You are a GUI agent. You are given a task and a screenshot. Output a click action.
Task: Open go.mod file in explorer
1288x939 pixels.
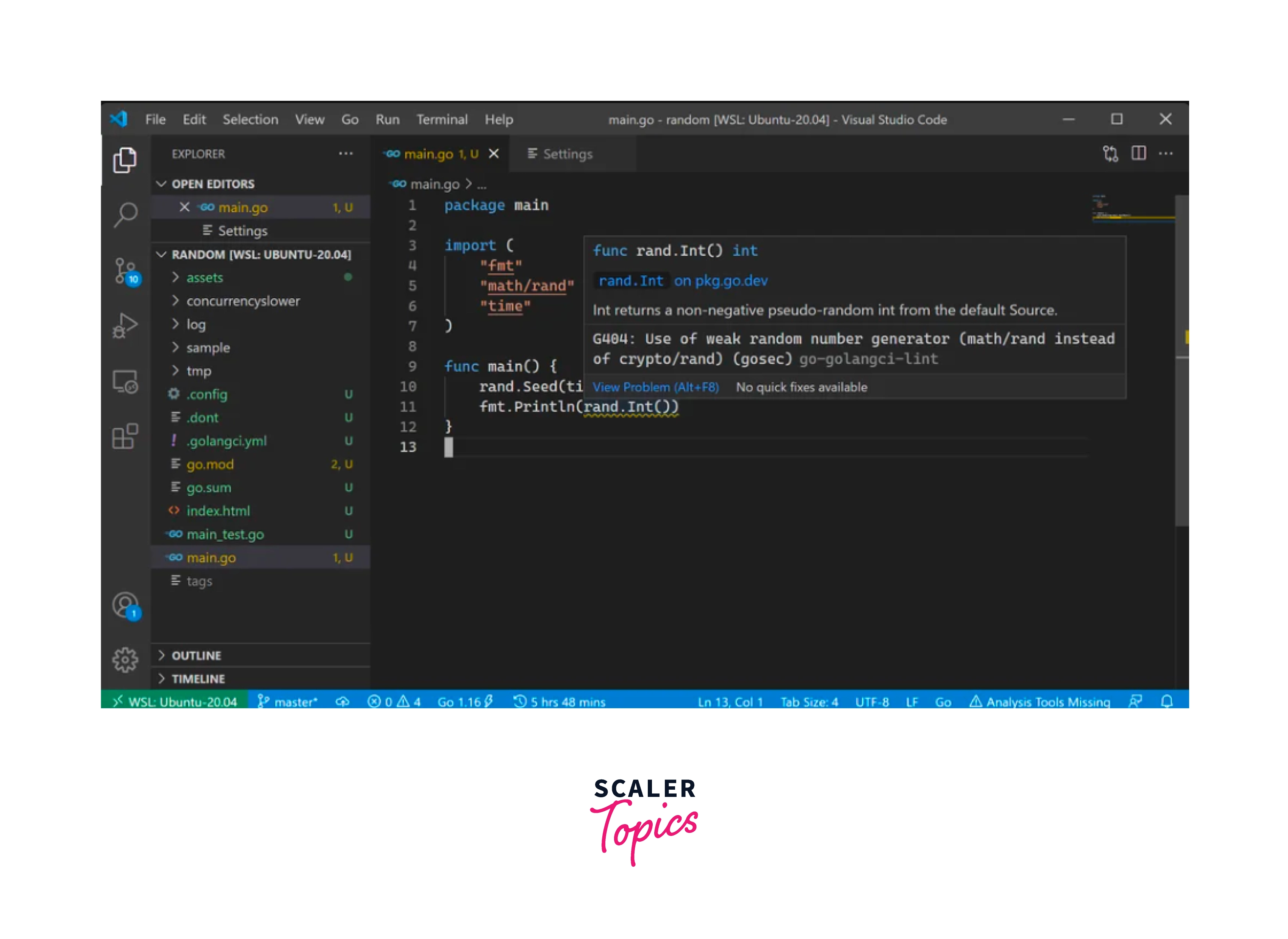(209, 465)
